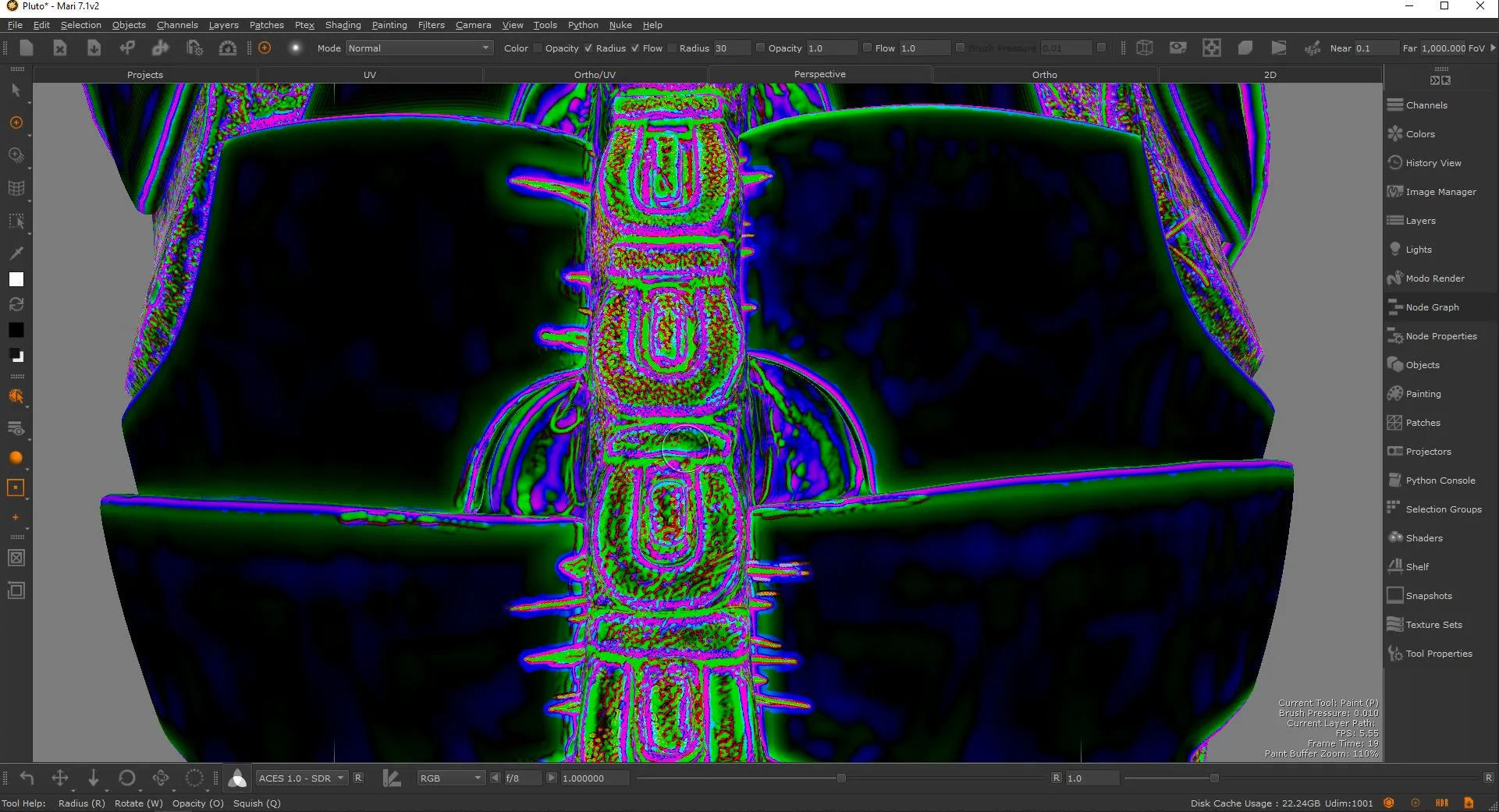
Task: Select the Eyedropper color picker tool
Action: point(16,253)
